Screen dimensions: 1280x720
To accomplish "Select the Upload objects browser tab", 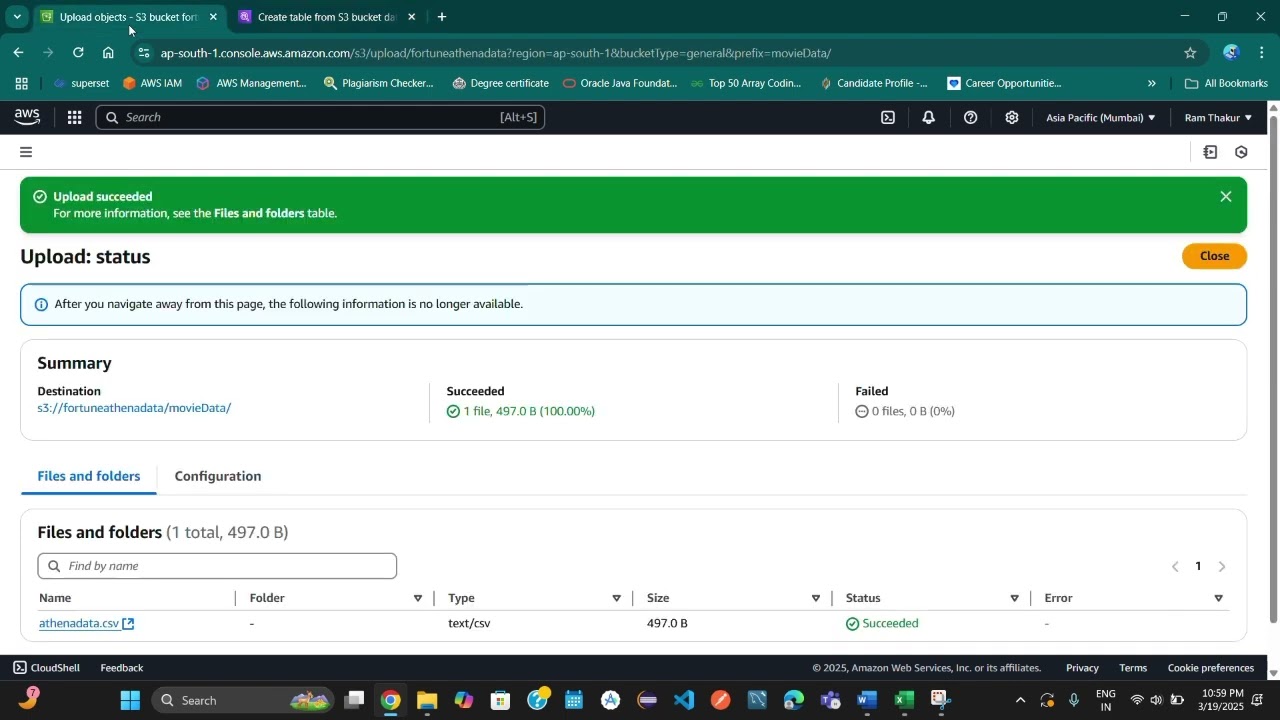I will click(x=128, y=17).
